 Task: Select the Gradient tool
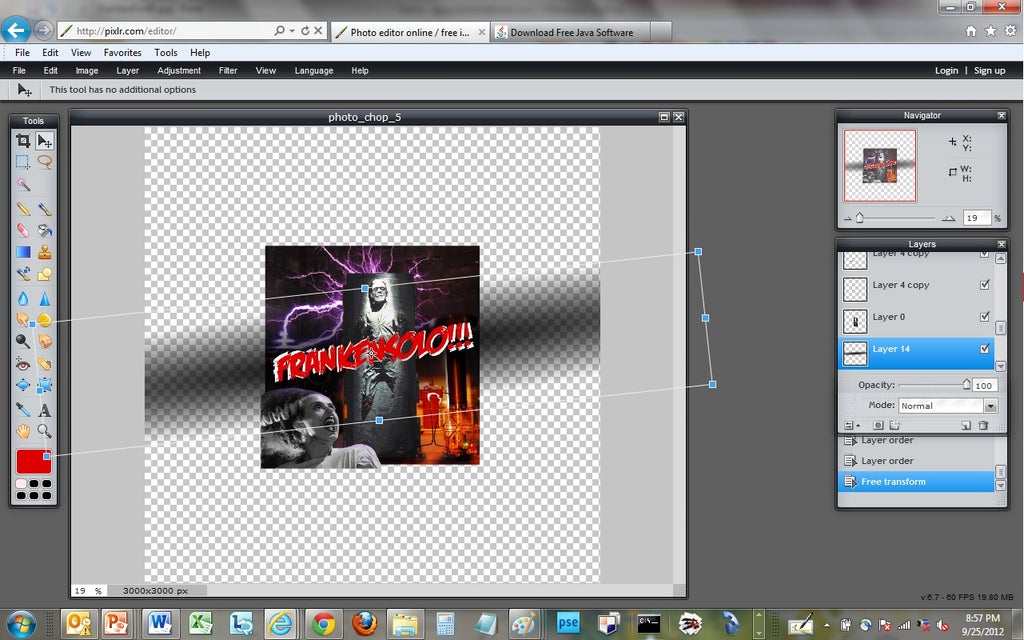click(x=23, y=252)
